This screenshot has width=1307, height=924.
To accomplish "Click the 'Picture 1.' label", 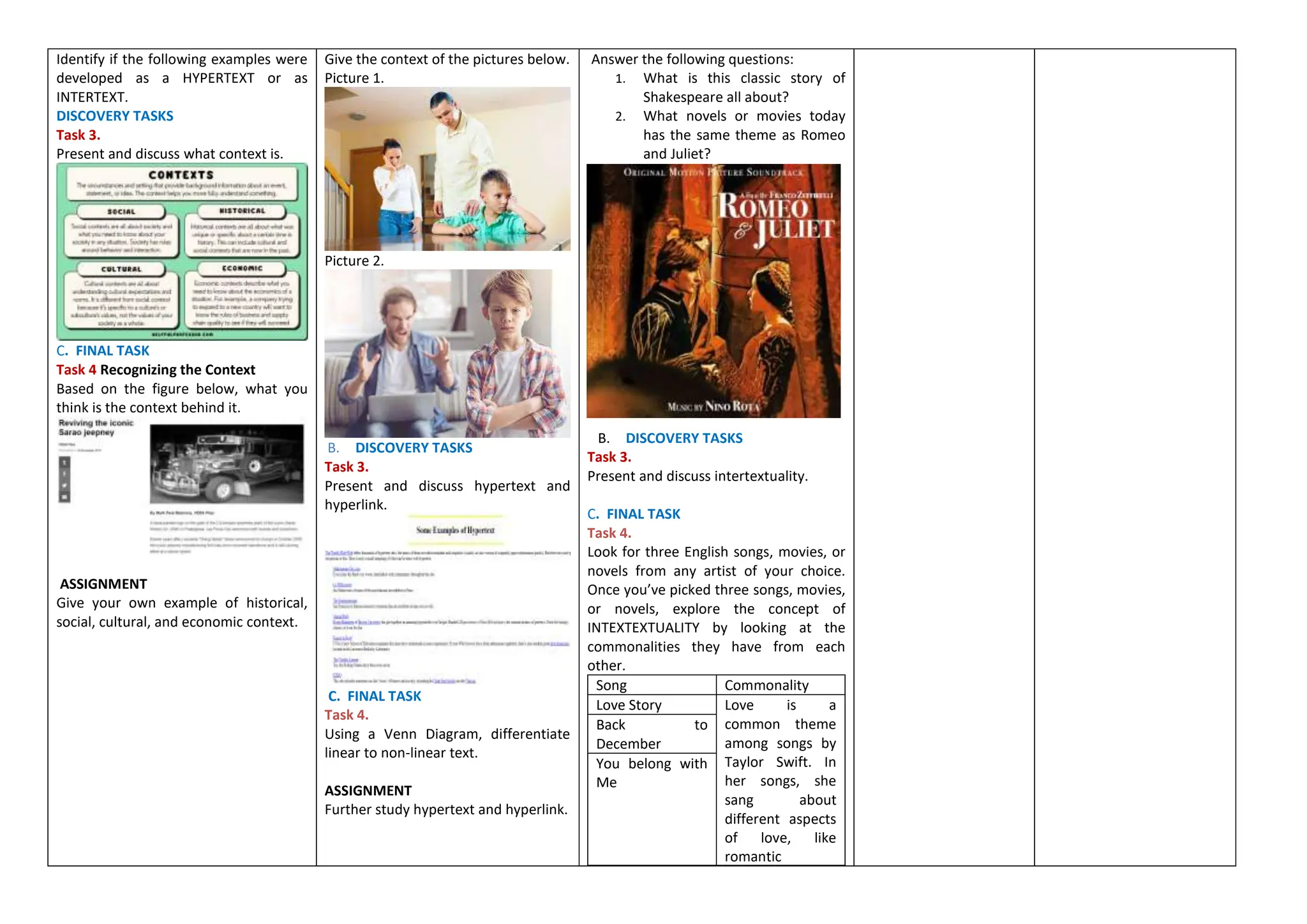I will click(x=354, y=78).
